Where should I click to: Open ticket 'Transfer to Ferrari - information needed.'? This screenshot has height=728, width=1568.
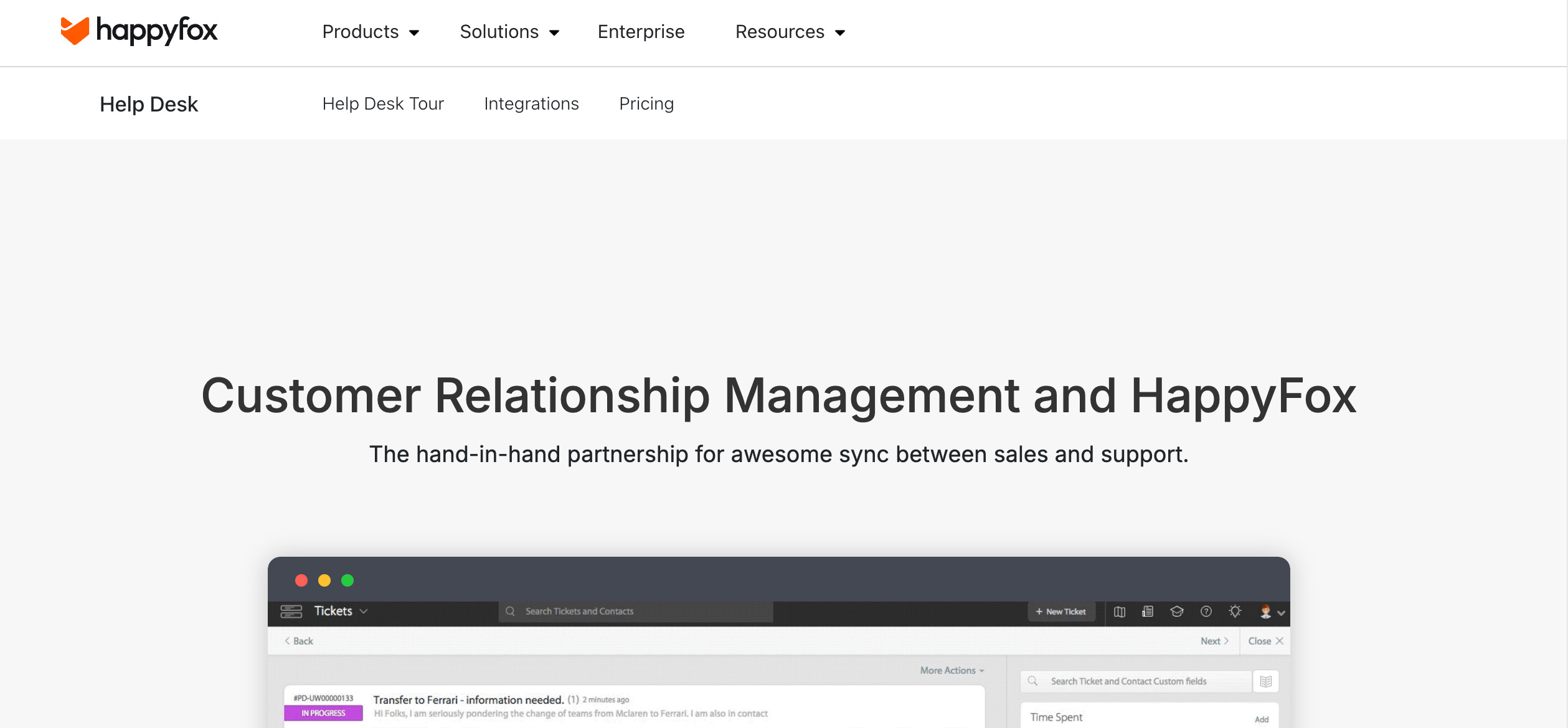click(x=468, y=700)
